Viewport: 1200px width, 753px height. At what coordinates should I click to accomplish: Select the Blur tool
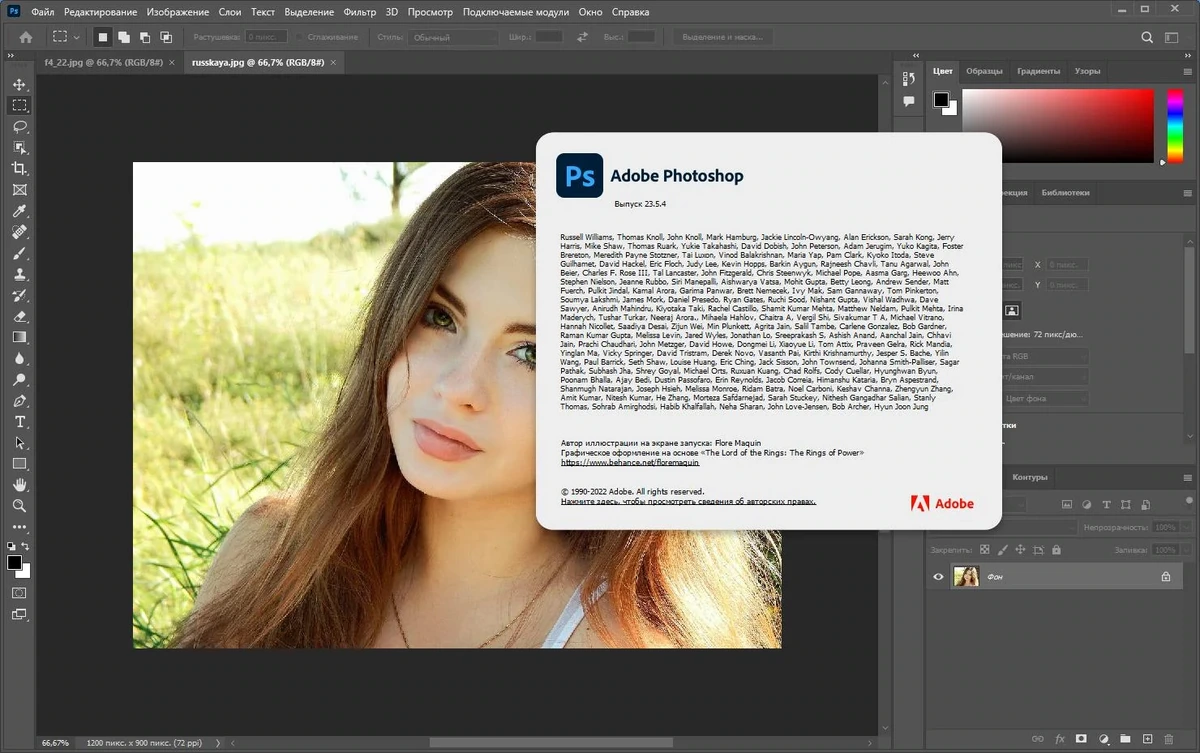[x=19, y=358]
